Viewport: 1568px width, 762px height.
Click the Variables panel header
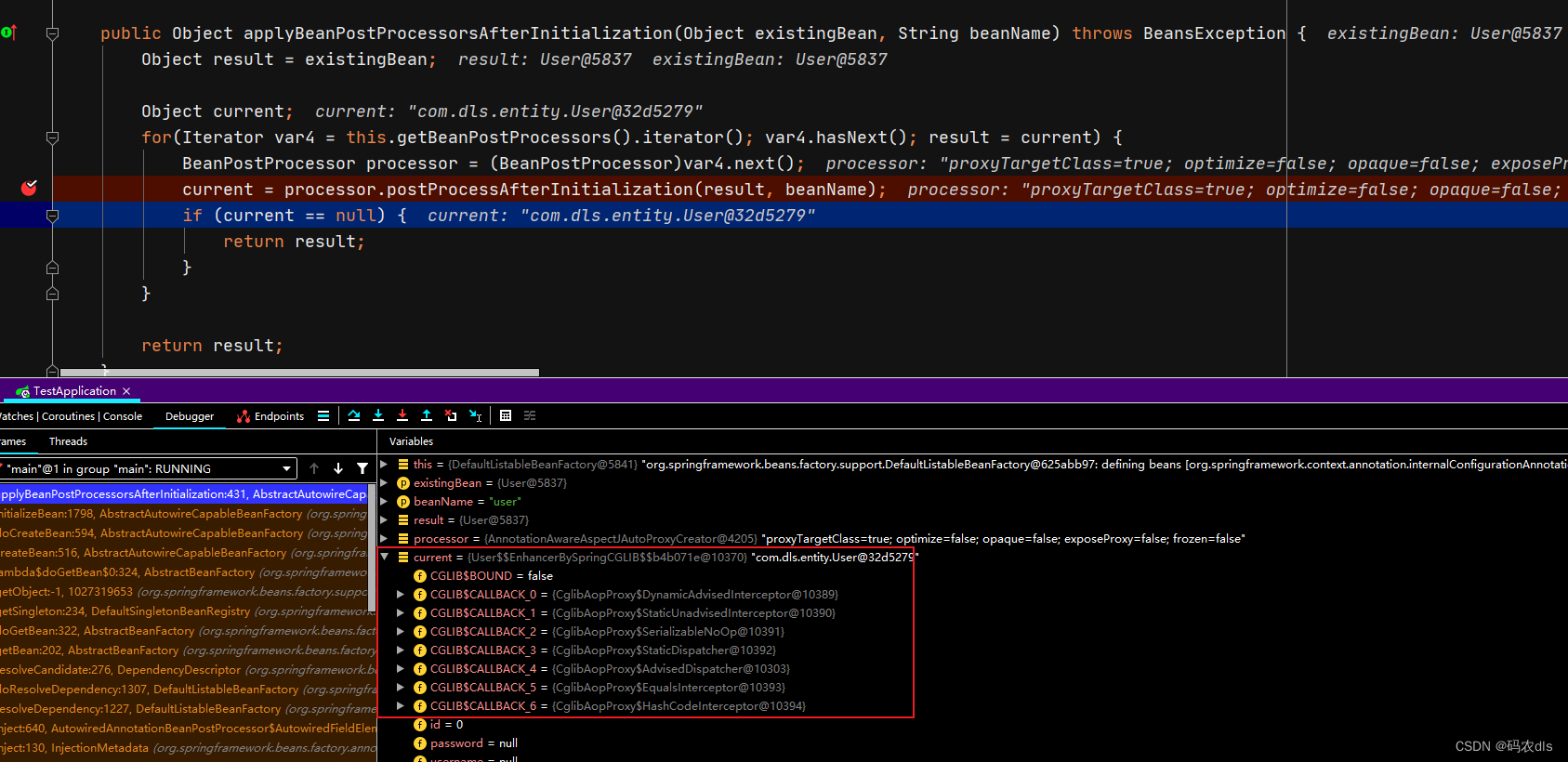coord(411,441)
